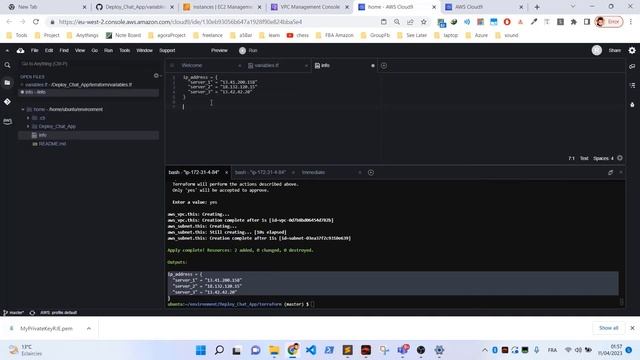
Task: Click the browser address bar URL
Action: [180, 22]
